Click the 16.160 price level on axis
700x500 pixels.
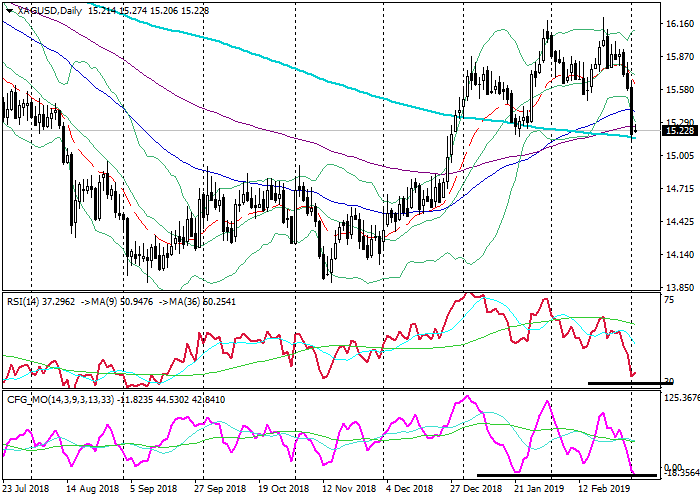[680, 23]
